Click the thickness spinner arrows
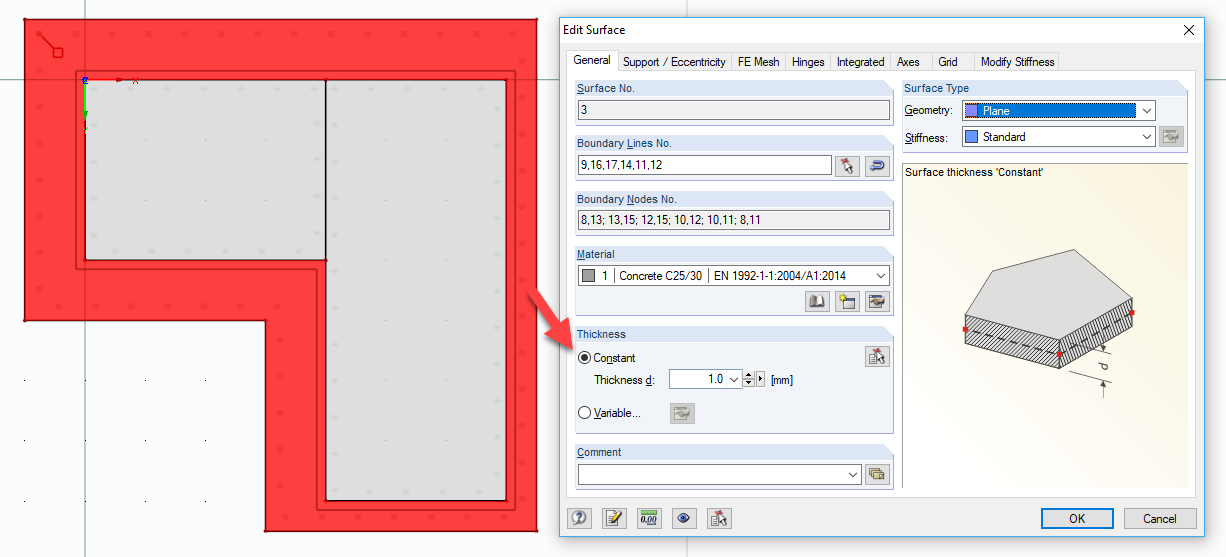Viewport: 1226px width, 557px height. (x=748, y=380)
